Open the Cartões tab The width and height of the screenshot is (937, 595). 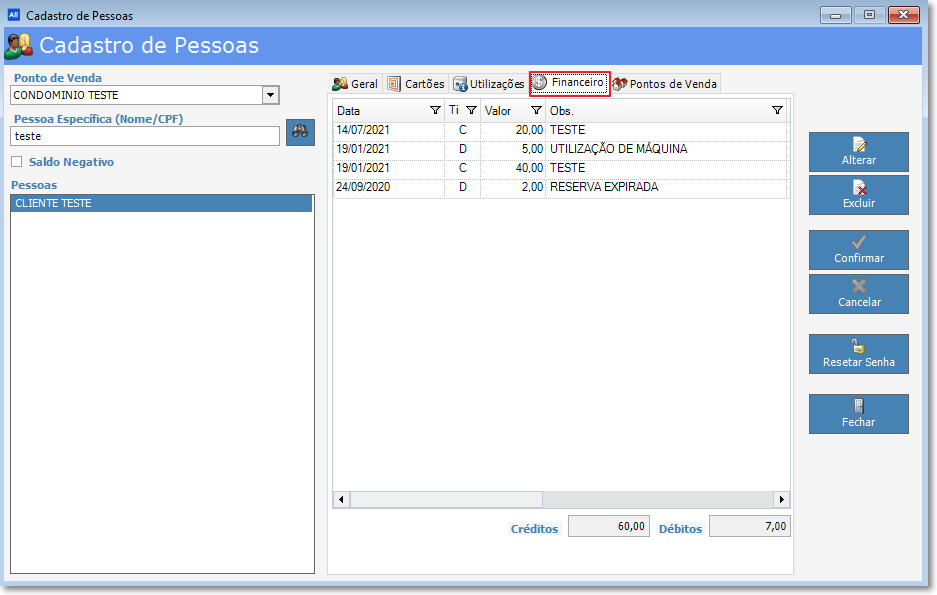[416, 84]
